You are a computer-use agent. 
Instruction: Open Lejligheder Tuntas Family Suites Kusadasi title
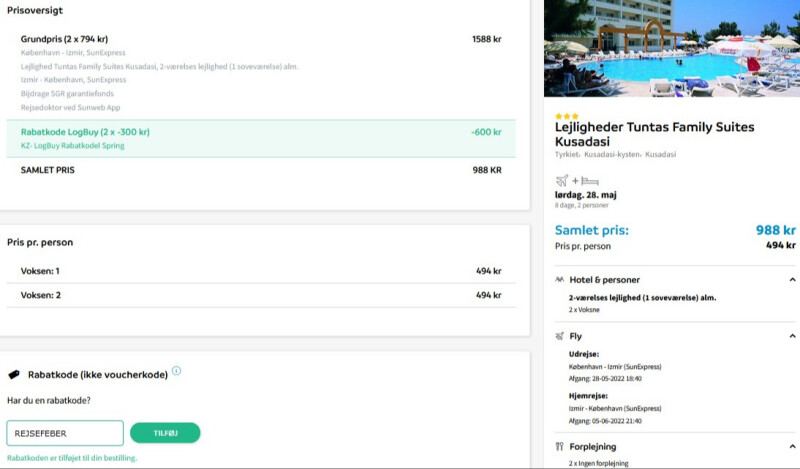[654, 134]
